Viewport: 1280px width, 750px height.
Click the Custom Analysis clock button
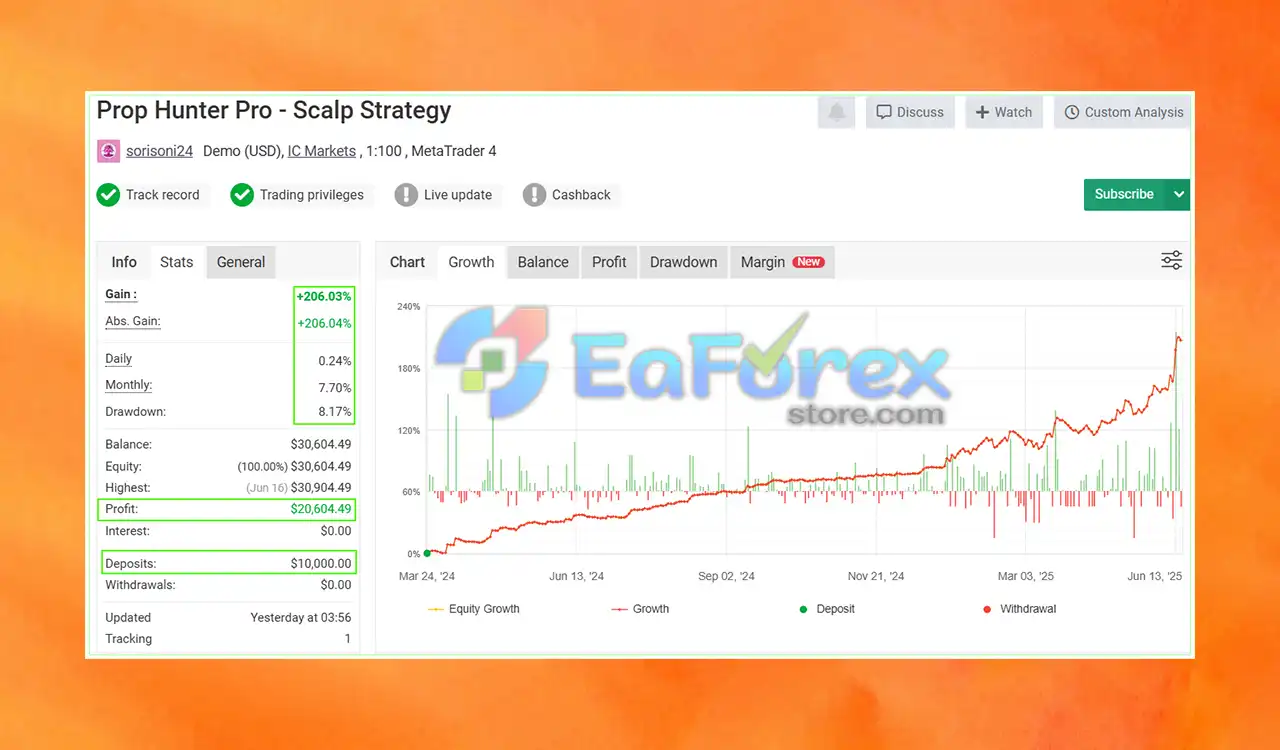coord(1123,112)
